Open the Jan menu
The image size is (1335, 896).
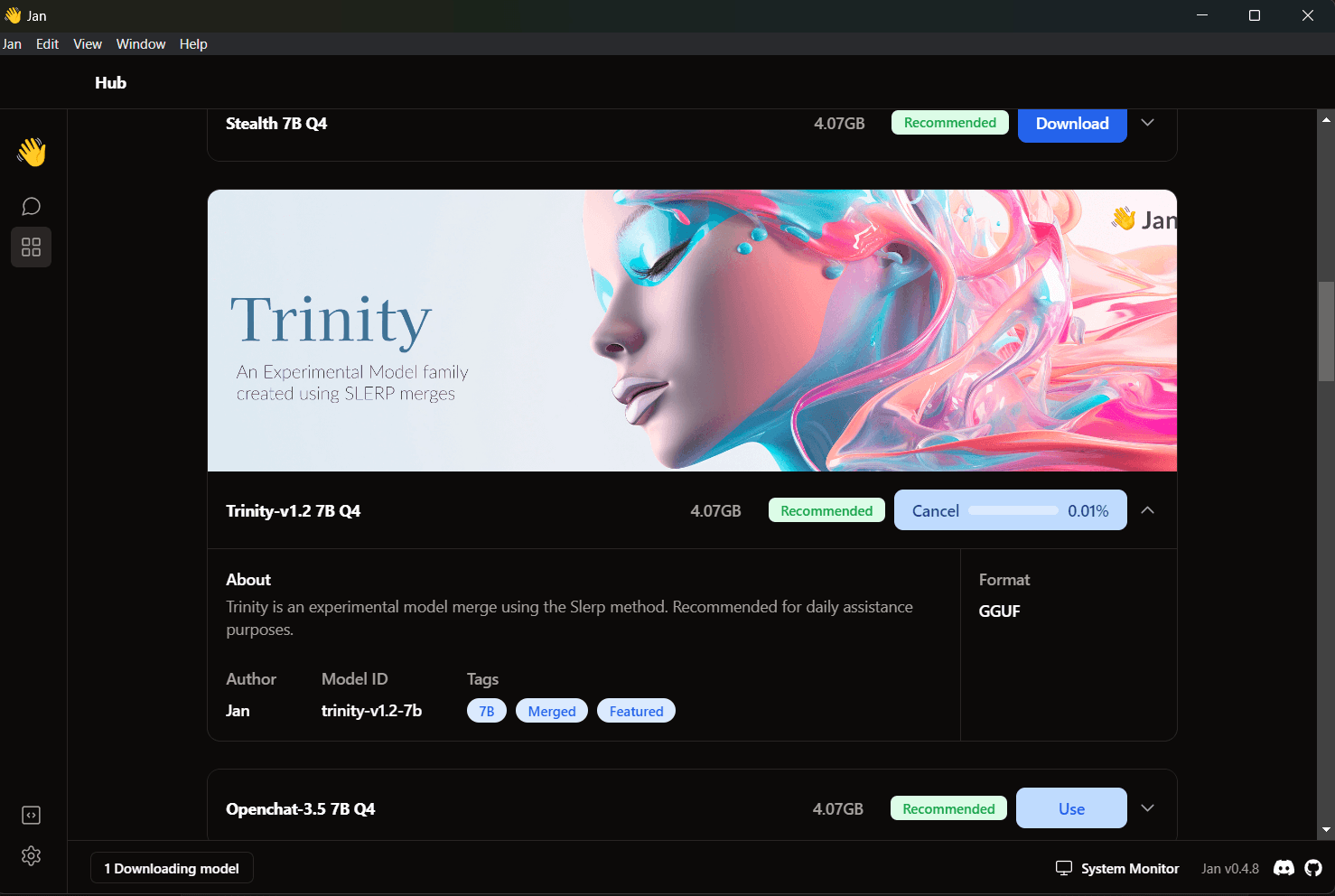(x=12, y=44)
